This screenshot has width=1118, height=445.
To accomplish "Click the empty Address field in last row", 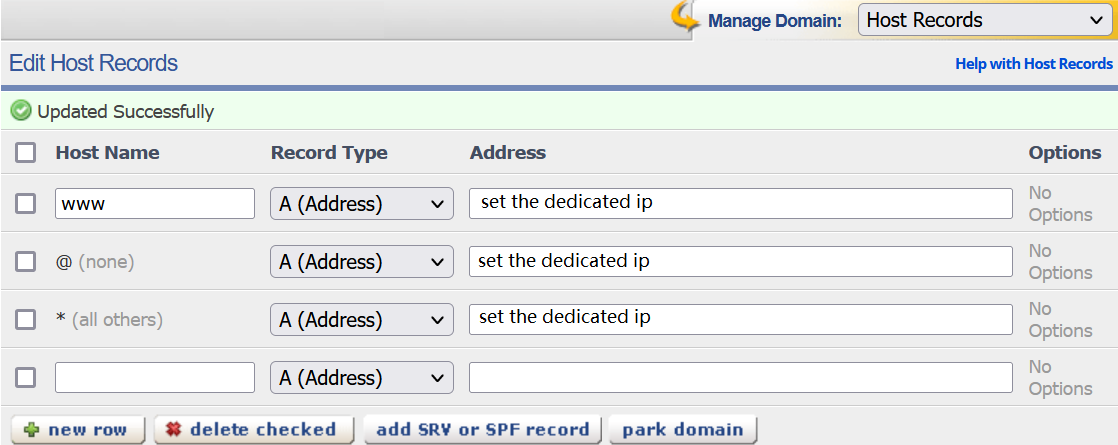I will [740, 378].
